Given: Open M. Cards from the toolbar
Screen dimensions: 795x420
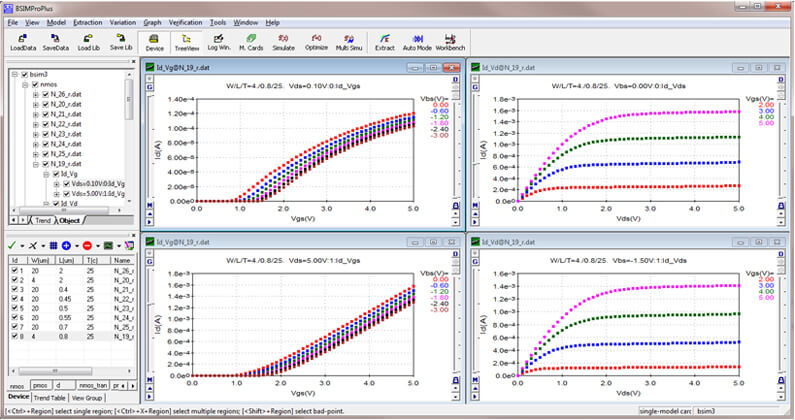Looking at the screenshot, I should pyautogui.click(x=251, y=42).
